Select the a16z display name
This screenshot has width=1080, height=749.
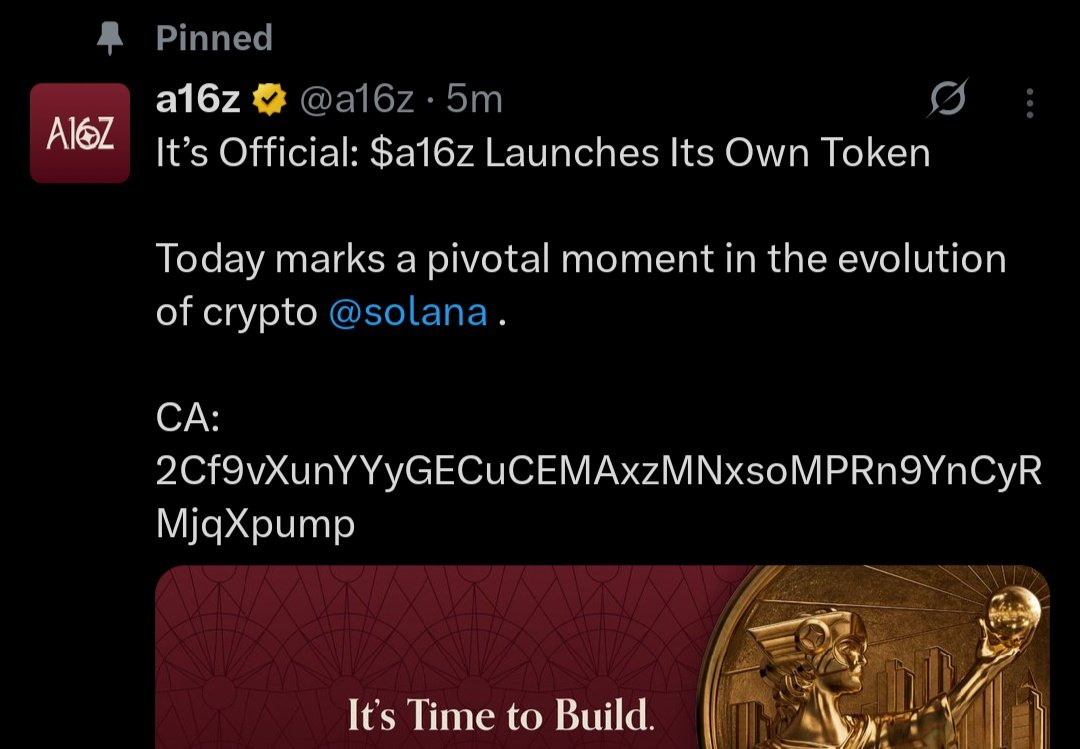pos(195,99)
